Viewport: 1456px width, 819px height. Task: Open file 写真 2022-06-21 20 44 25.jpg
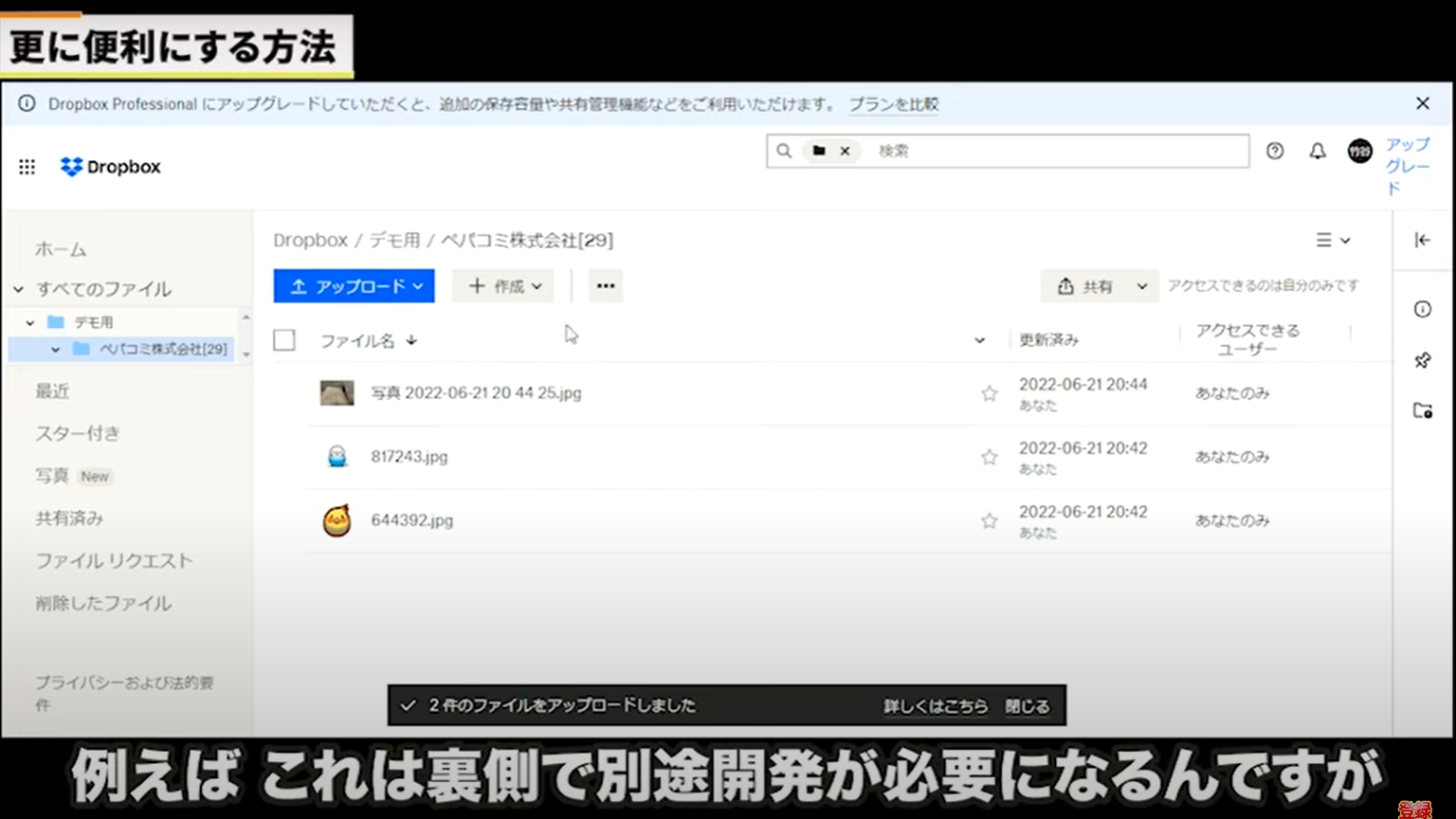(476, 392)
